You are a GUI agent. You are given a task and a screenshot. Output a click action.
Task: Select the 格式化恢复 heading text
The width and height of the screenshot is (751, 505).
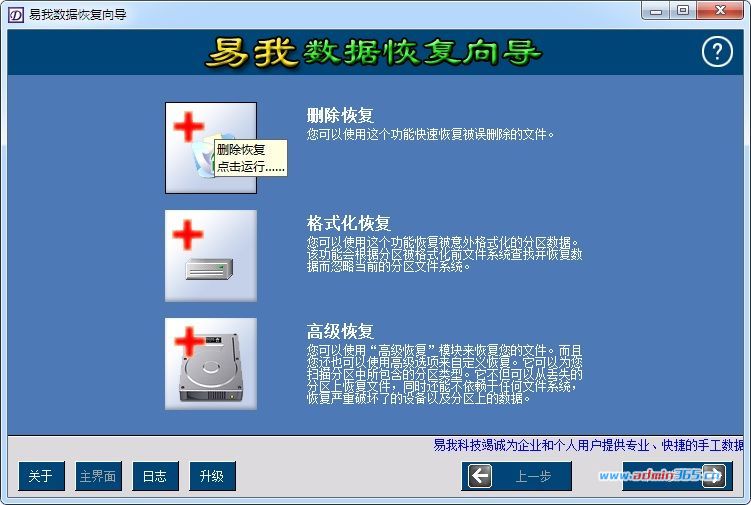[x=349, y=223]
